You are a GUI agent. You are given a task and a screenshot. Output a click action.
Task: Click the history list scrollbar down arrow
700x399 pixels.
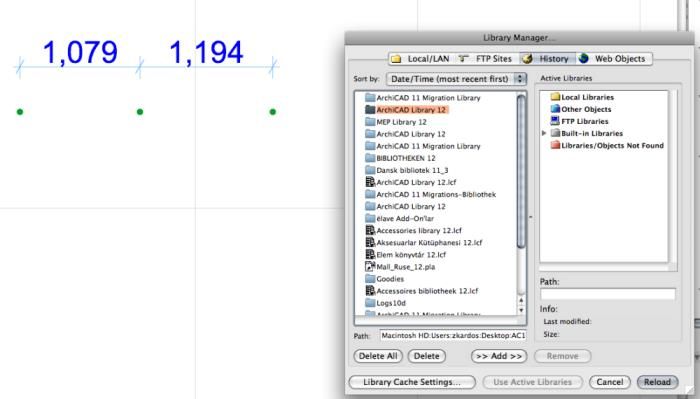pyautogui.click(x=521, y=310)
